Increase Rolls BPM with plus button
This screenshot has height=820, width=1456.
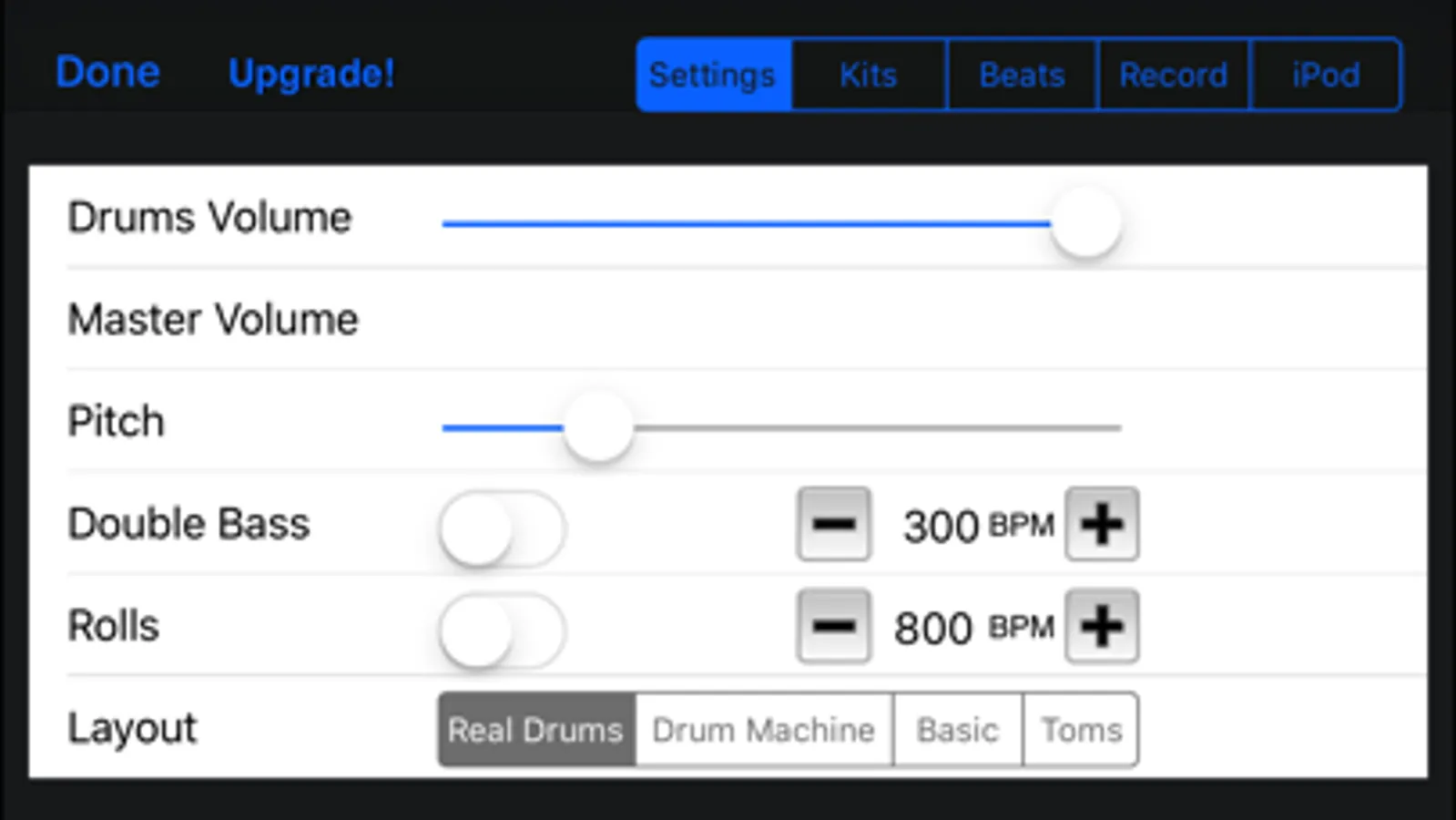click(x=1102, y=626)
